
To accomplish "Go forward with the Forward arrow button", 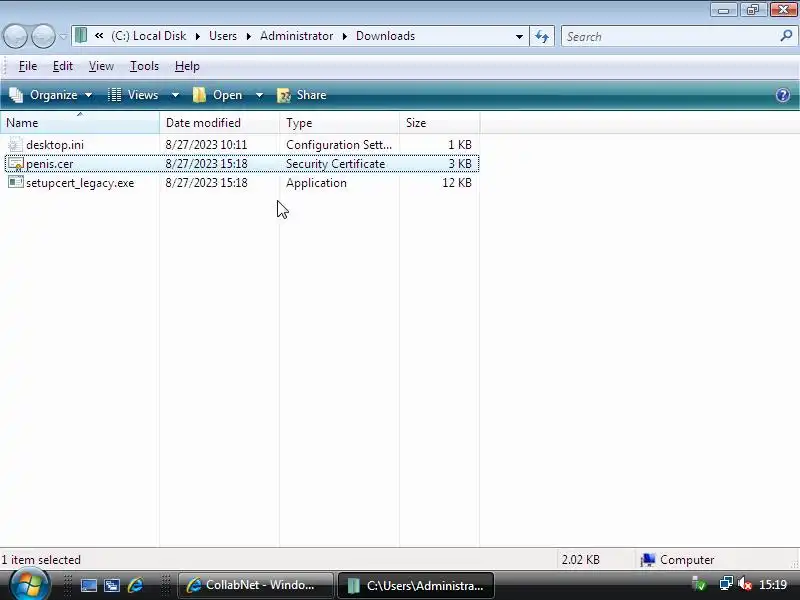I will [43, 36].
